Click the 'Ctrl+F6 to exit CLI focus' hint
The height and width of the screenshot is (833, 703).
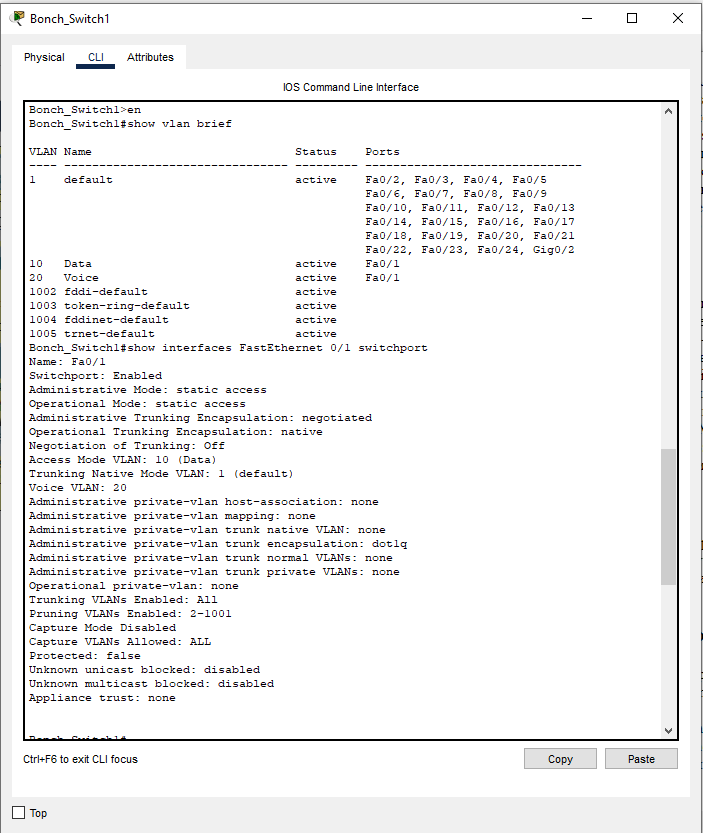[80, 759]
